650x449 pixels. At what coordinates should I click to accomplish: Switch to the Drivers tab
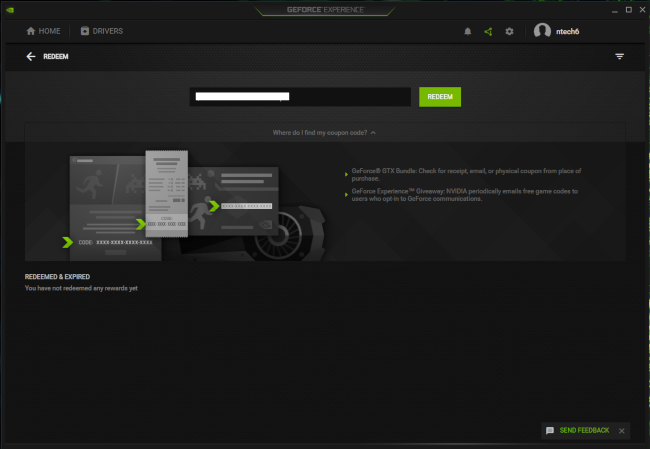(x=102, y=31)
